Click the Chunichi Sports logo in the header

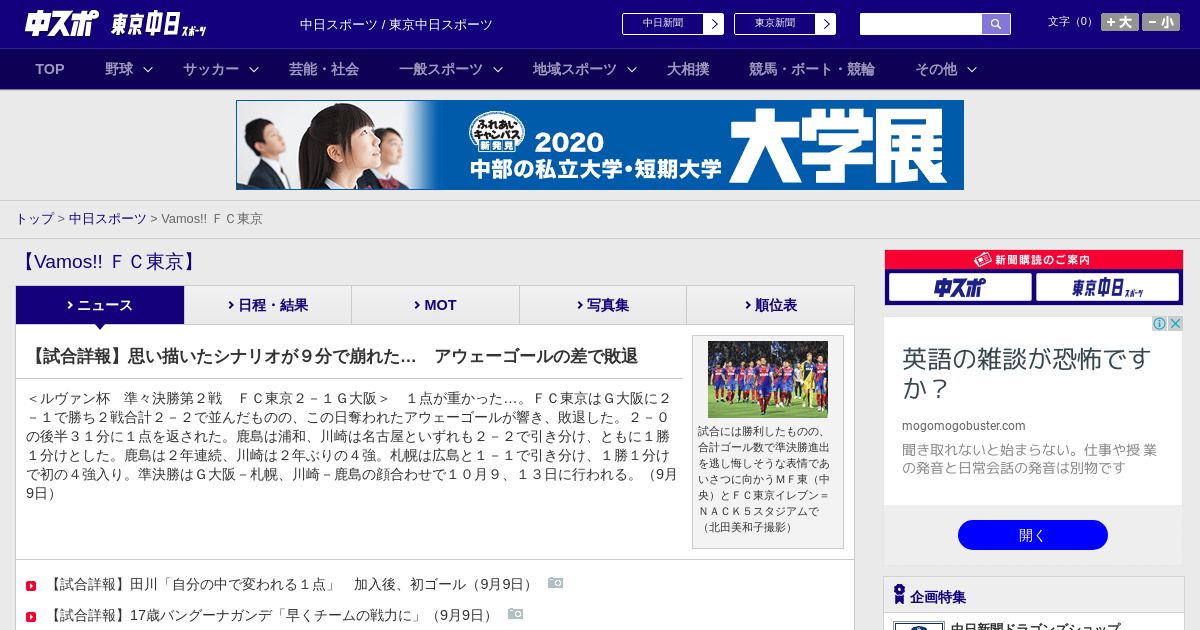coord(62,23)
